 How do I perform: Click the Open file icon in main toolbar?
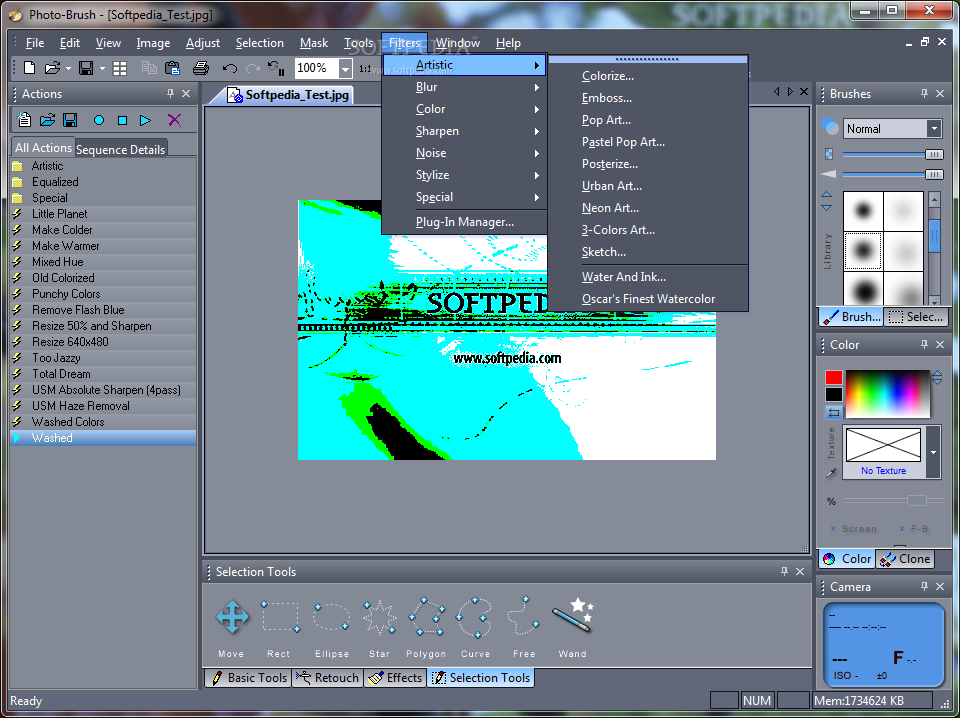(x=53, y=68)
